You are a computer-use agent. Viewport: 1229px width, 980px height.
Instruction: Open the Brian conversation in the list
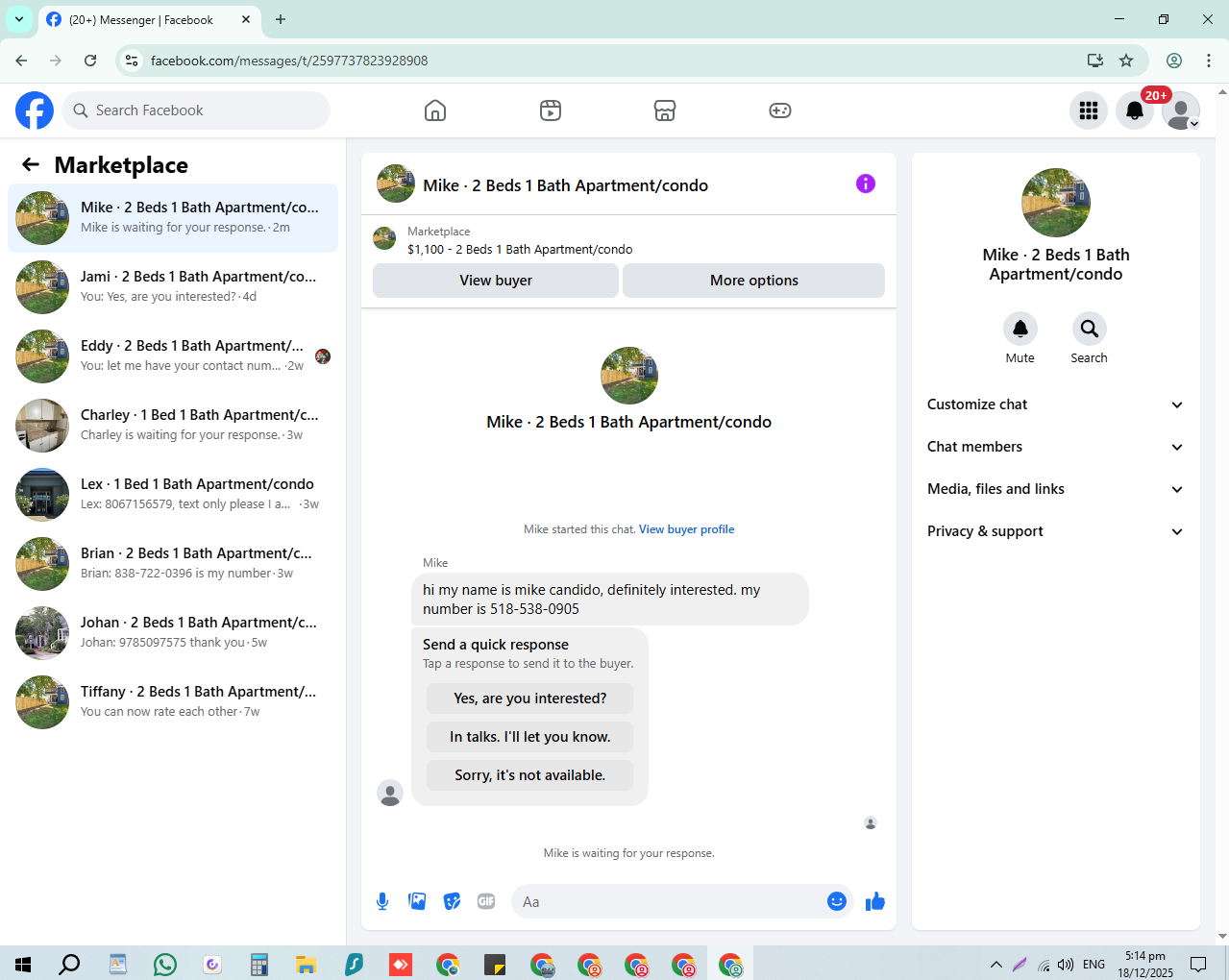tap(173, 564)
